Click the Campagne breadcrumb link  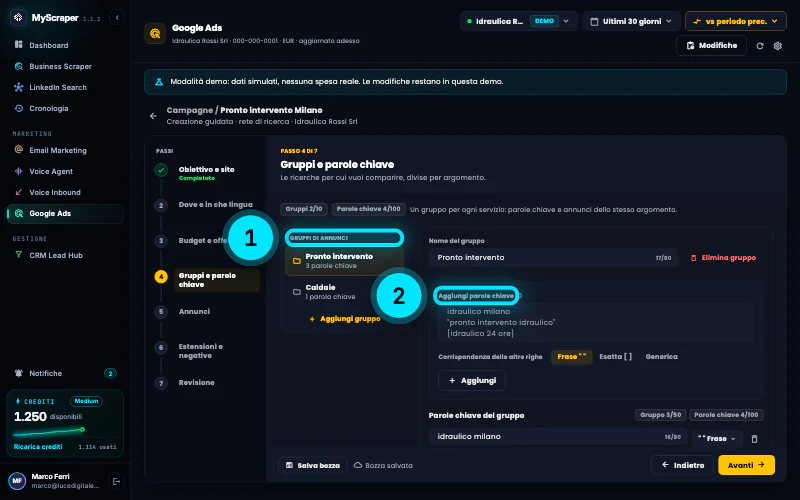click(x=189, y=110)
